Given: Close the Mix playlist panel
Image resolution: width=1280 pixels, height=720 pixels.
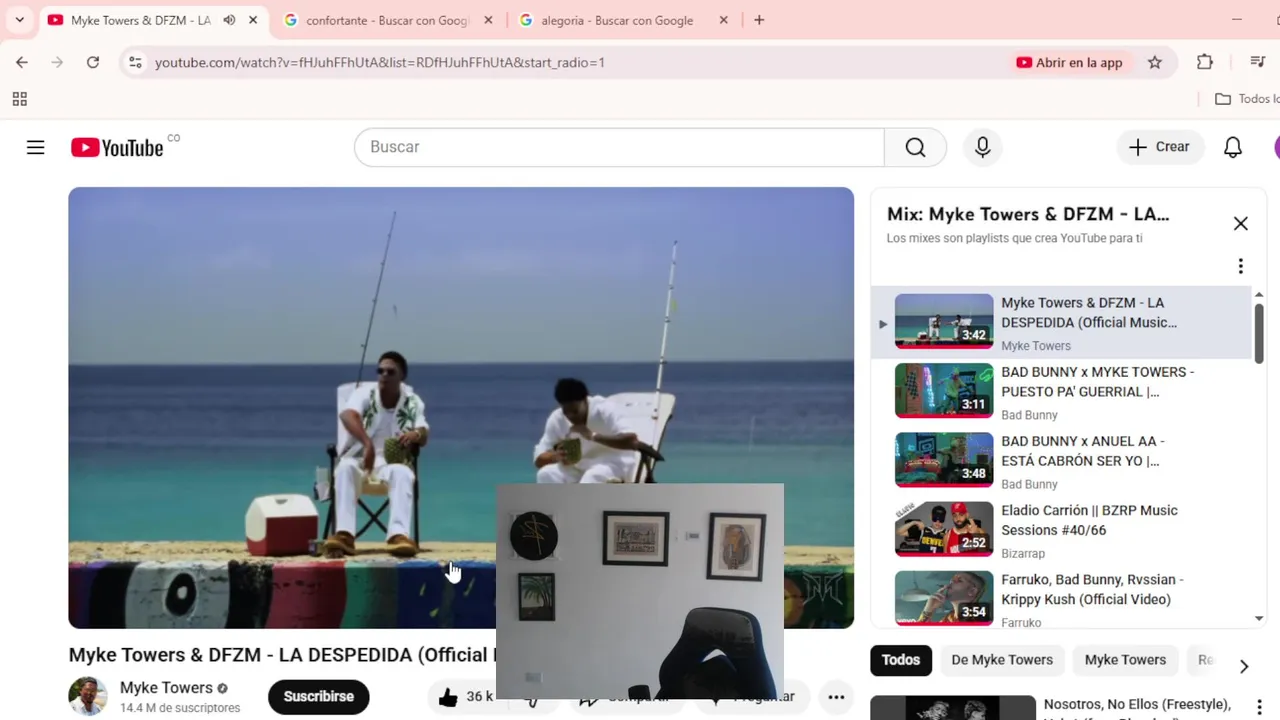Looking at the screenshot, I should (x=1241, y=224).
